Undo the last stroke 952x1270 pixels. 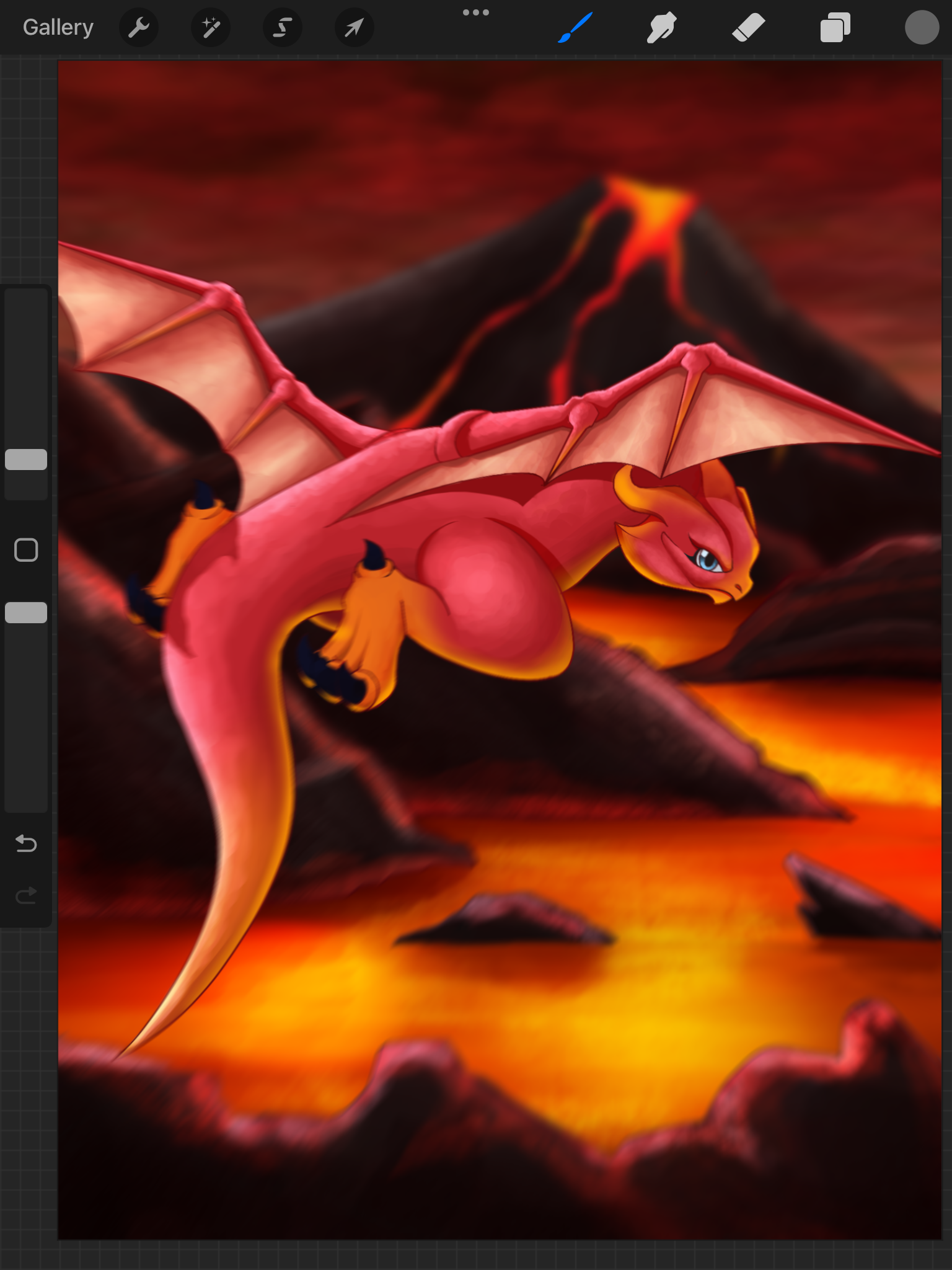pyautogui.click(x=26, y=843)
